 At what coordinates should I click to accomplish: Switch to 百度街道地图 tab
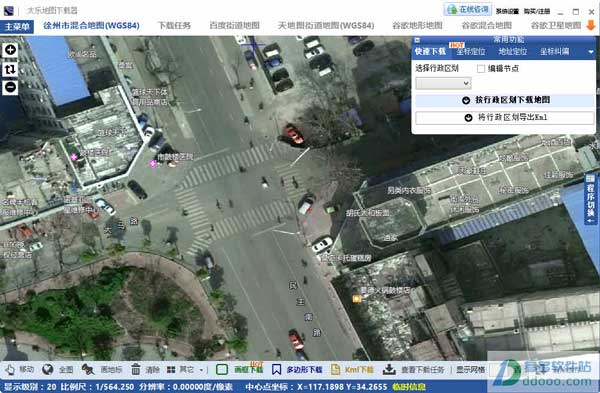[234, 26]
